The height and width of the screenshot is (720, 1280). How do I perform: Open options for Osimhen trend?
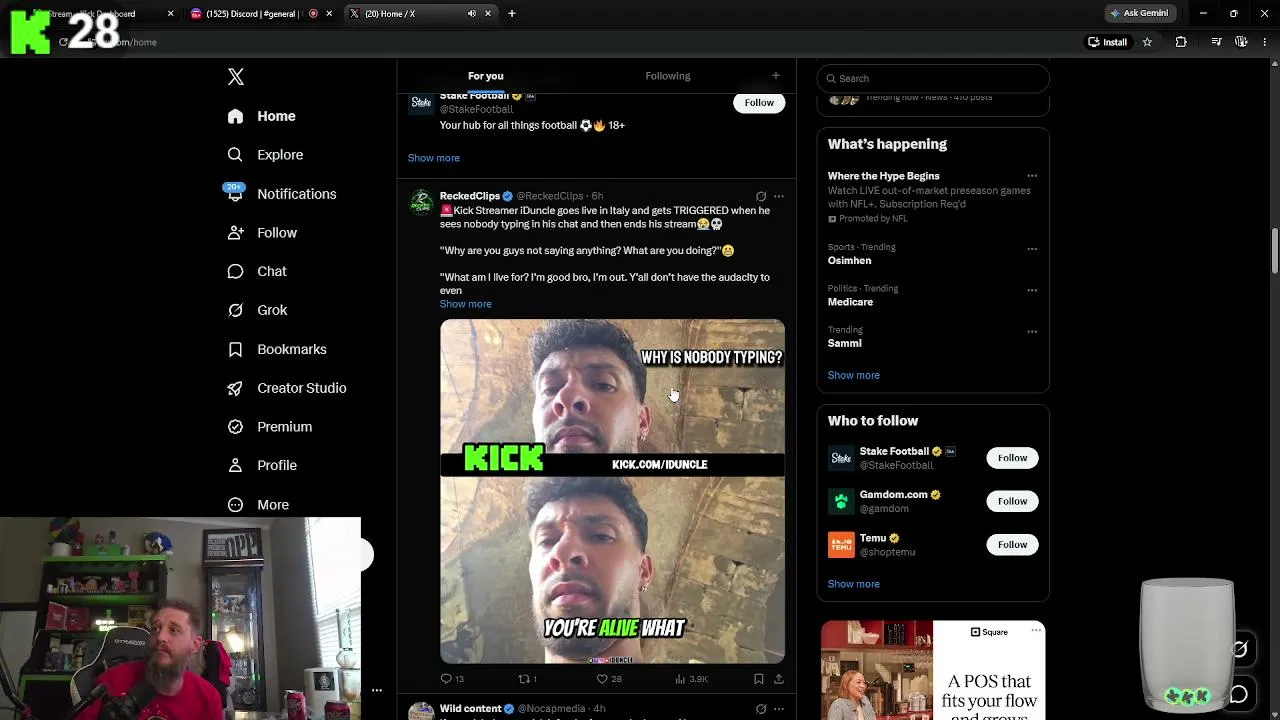(x=1032, y=249)
